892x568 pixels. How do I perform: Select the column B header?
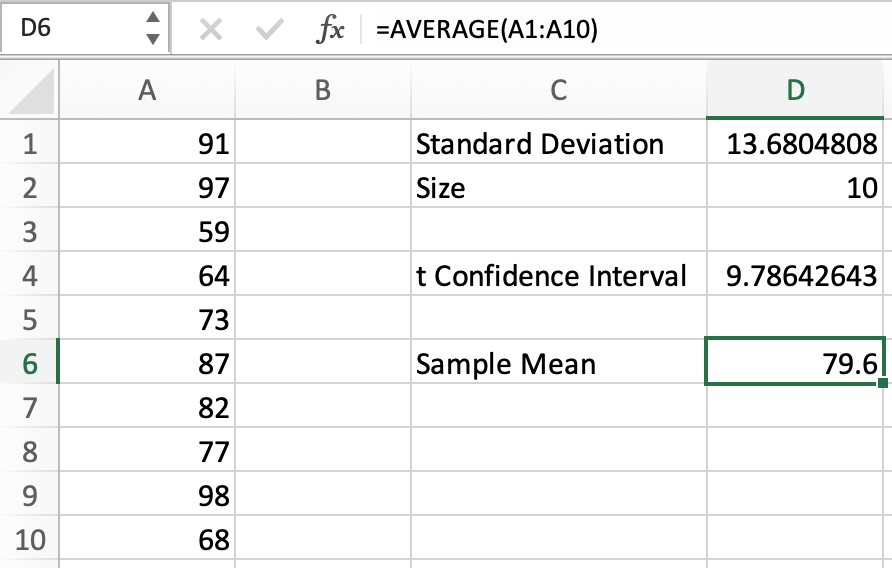coord(322,90)
